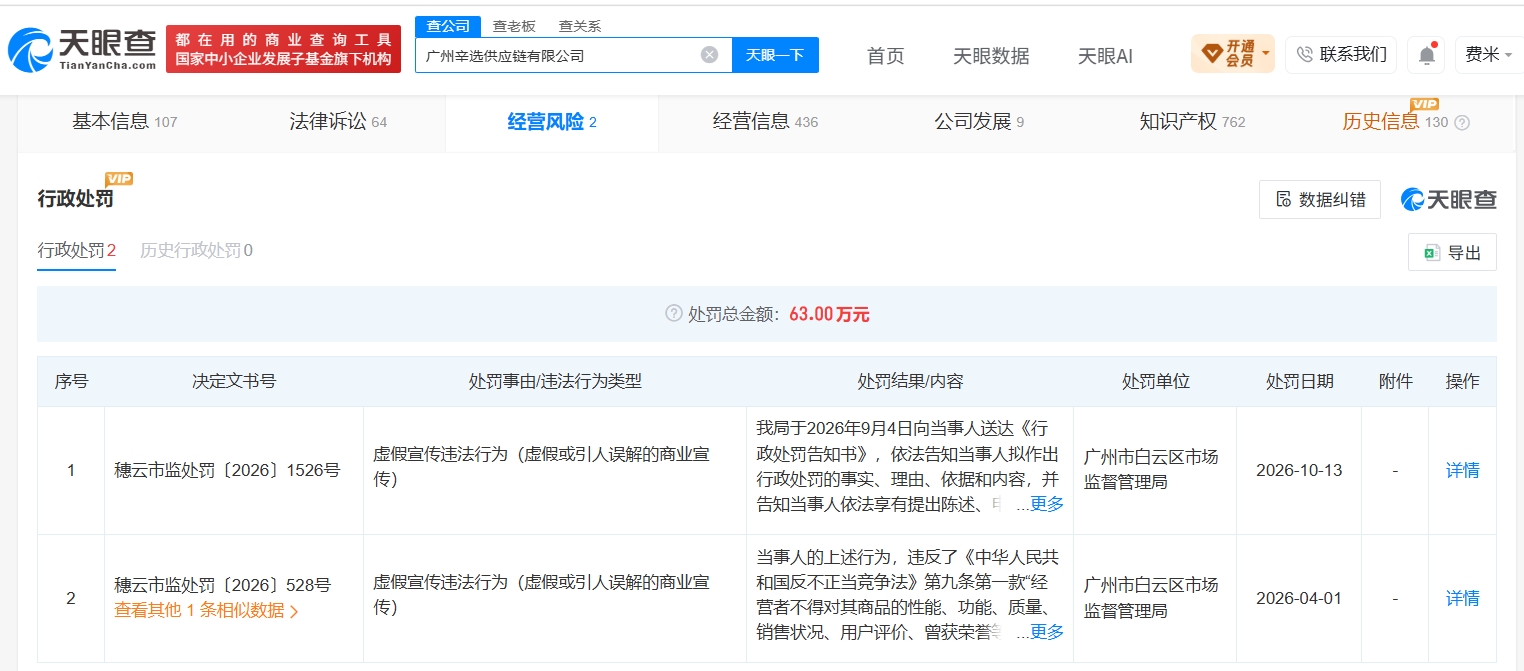Select the 查公司 search tab
This screenshot has width=1524, height=671.
(x=448, y=27)
